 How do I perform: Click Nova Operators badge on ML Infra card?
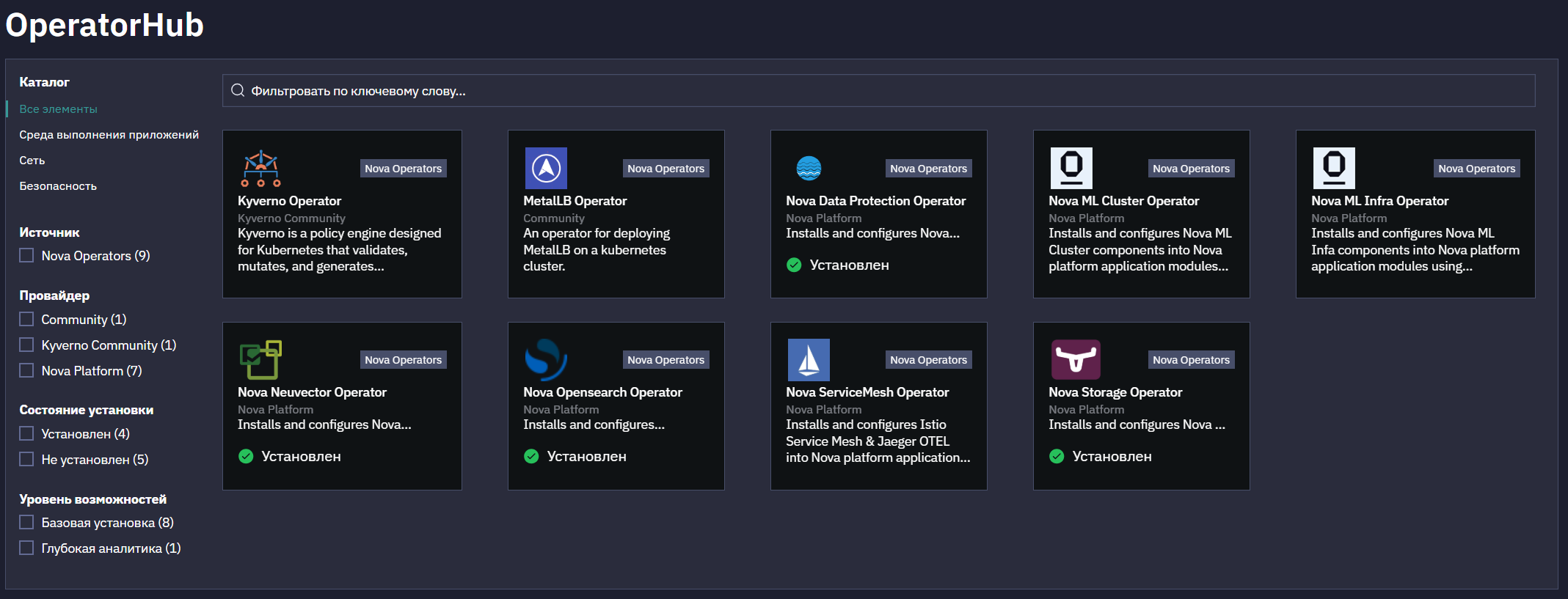[x=1476, y=168]
